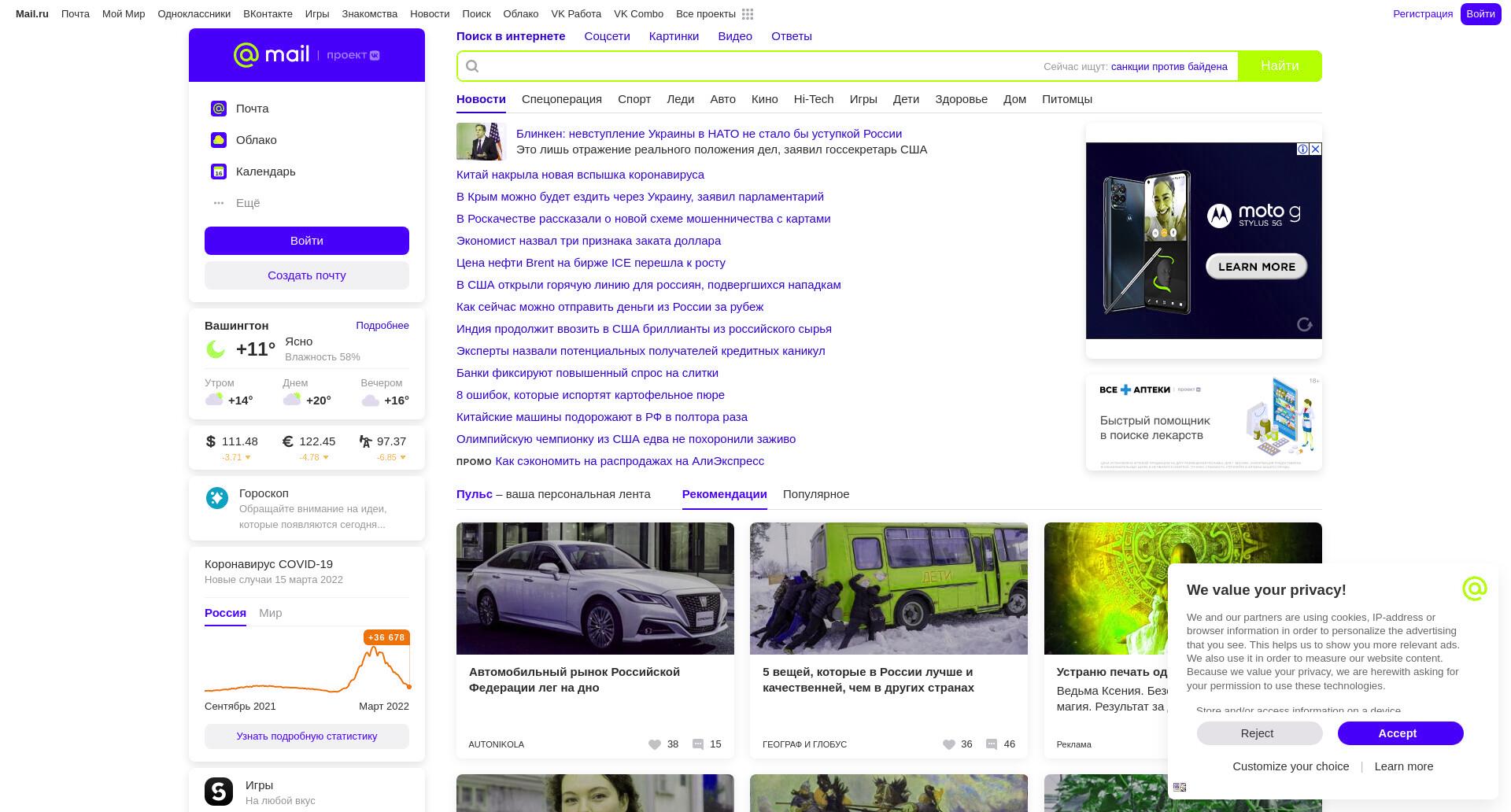1511x812 pixels.
Task: Select the Мир coronavirus tab
Action: 271,613
